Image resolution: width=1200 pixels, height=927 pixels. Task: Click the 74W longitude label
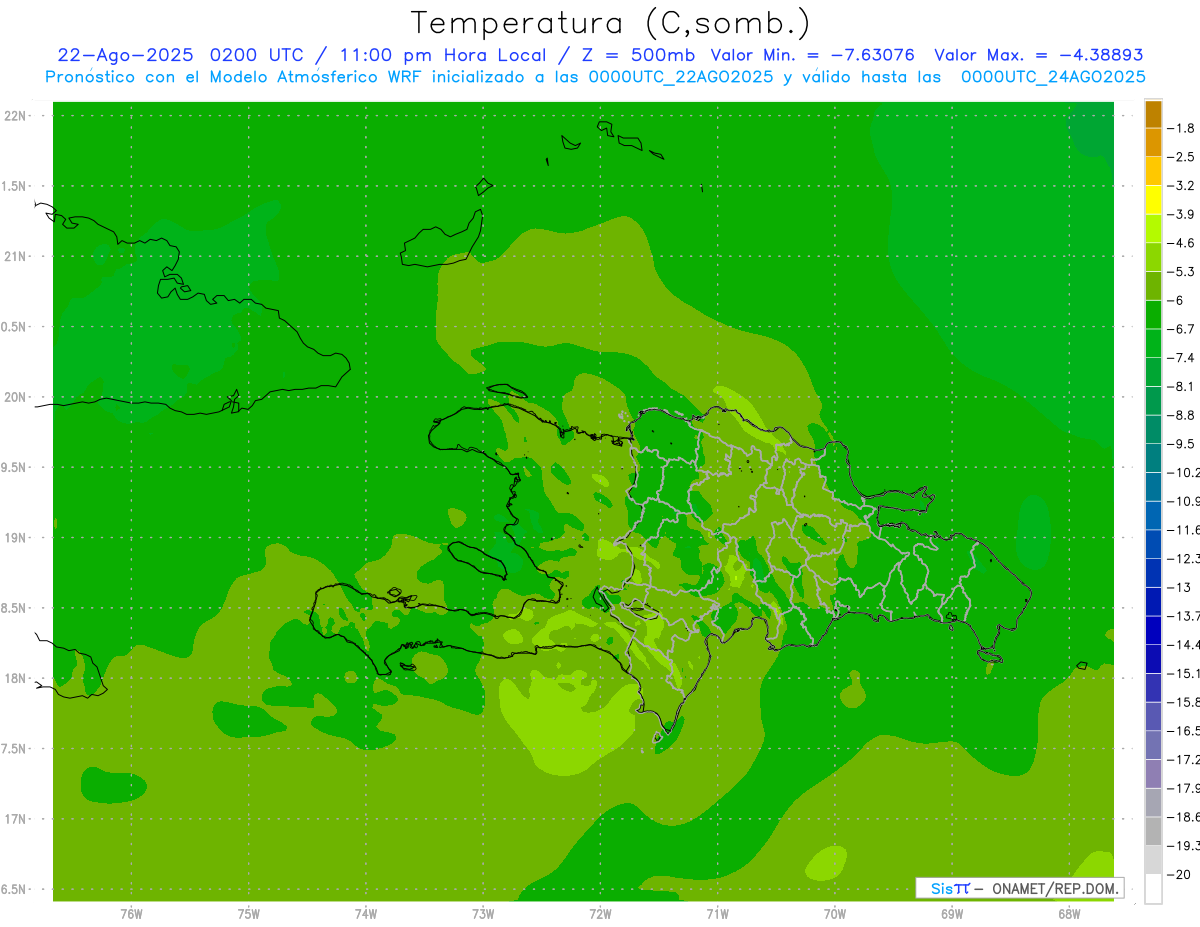(365, 914)
